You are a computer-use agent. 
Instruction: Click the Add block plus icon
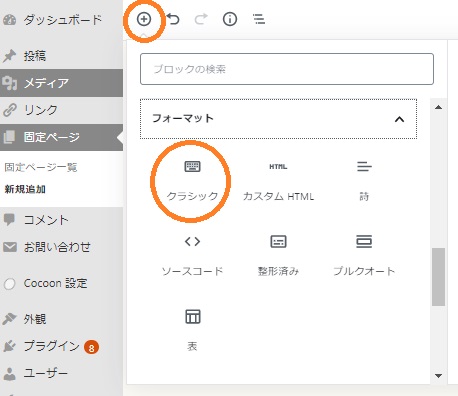coord(144,19)
